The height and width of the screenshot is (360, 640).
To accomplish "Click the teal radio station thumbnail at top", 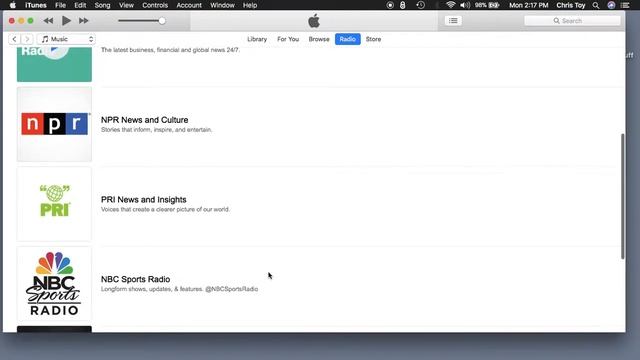I will click(x=54, y=64).
